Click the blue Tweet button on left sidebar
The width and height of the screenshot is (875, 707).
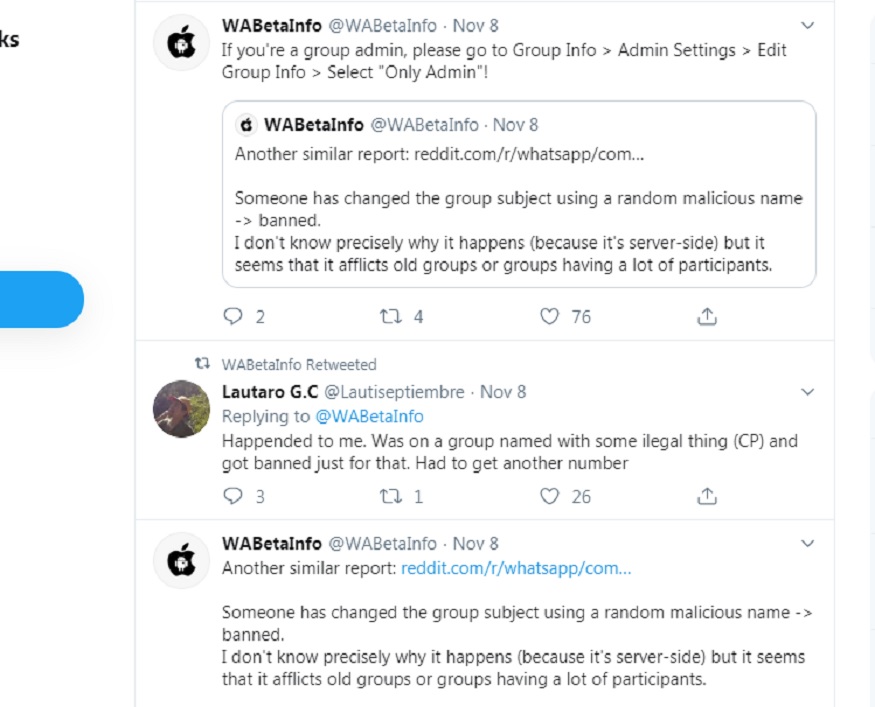click(x=40, y=300)
